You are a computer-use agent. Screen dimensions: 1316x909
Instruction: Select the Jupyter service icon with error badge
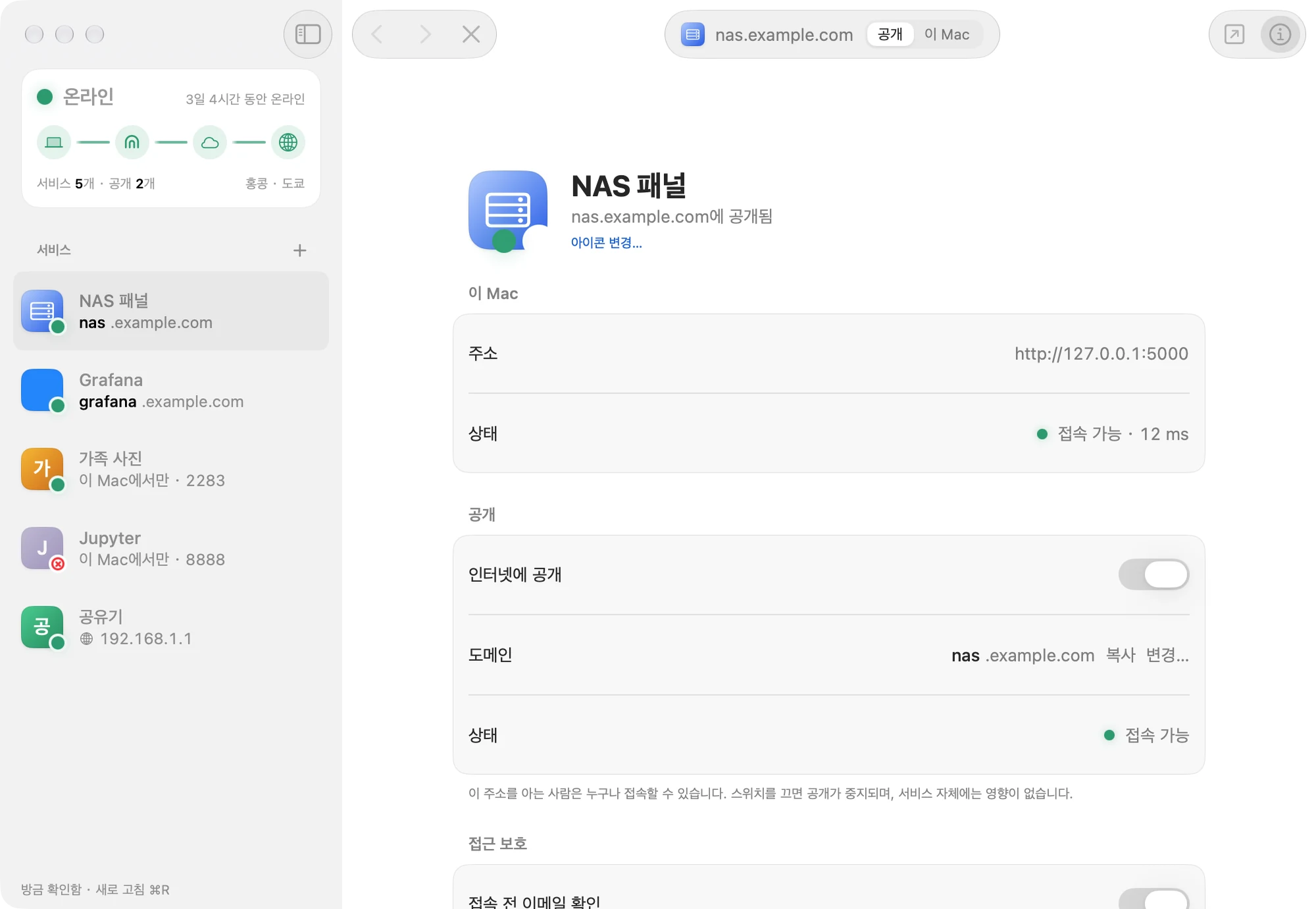click(x=42, y=548)
